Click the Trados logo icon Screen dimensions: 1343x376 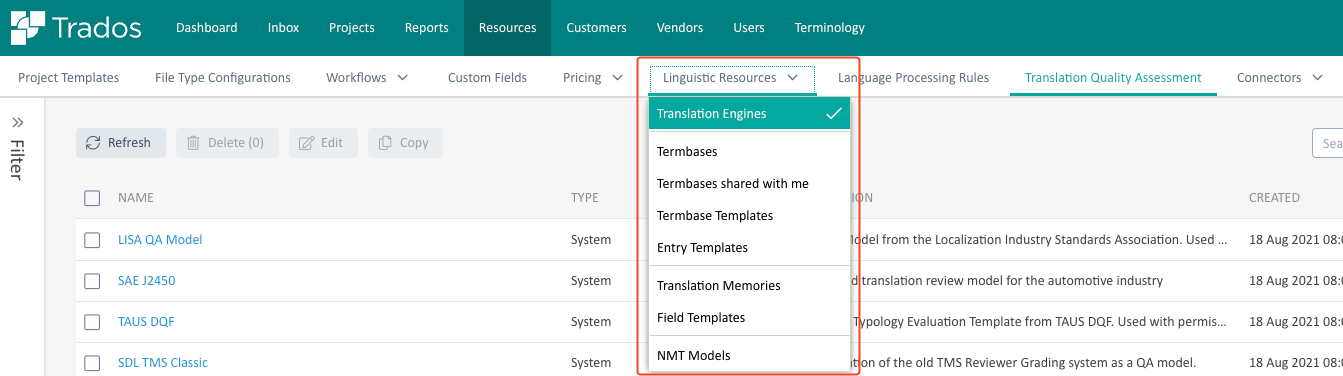[28, 27]
